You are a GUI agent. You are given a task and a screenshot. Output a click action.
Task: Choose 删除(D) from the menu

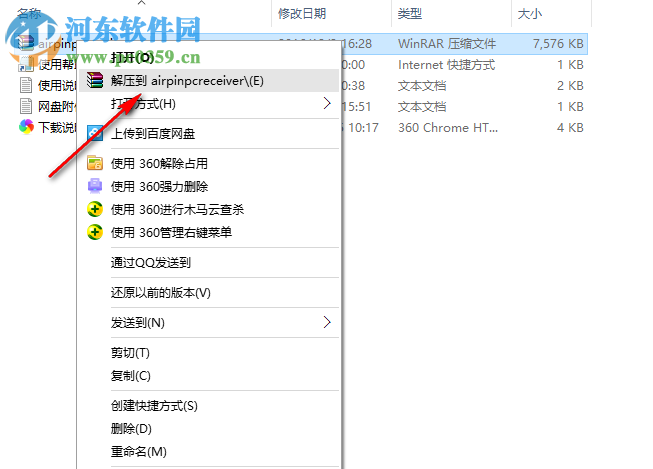pyautogui.click(x=209, y=429)
